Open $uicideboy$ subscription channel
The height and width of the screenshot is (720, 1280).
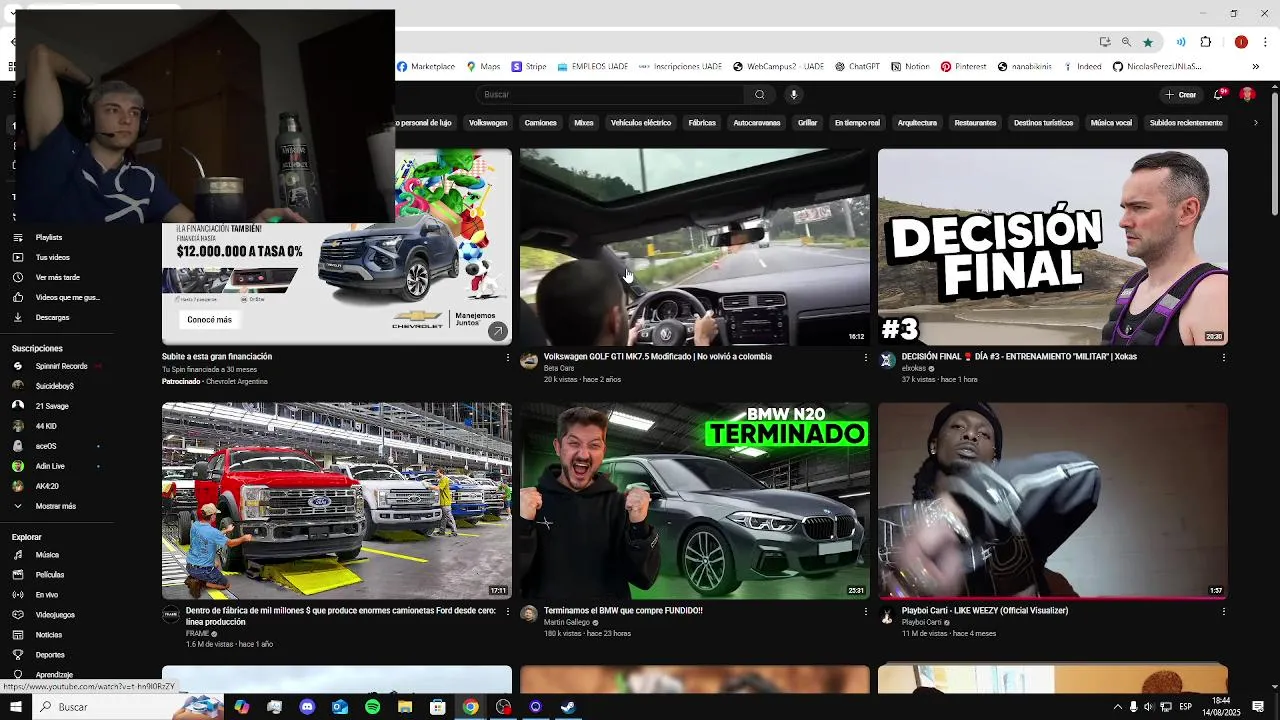click(57, 386)
